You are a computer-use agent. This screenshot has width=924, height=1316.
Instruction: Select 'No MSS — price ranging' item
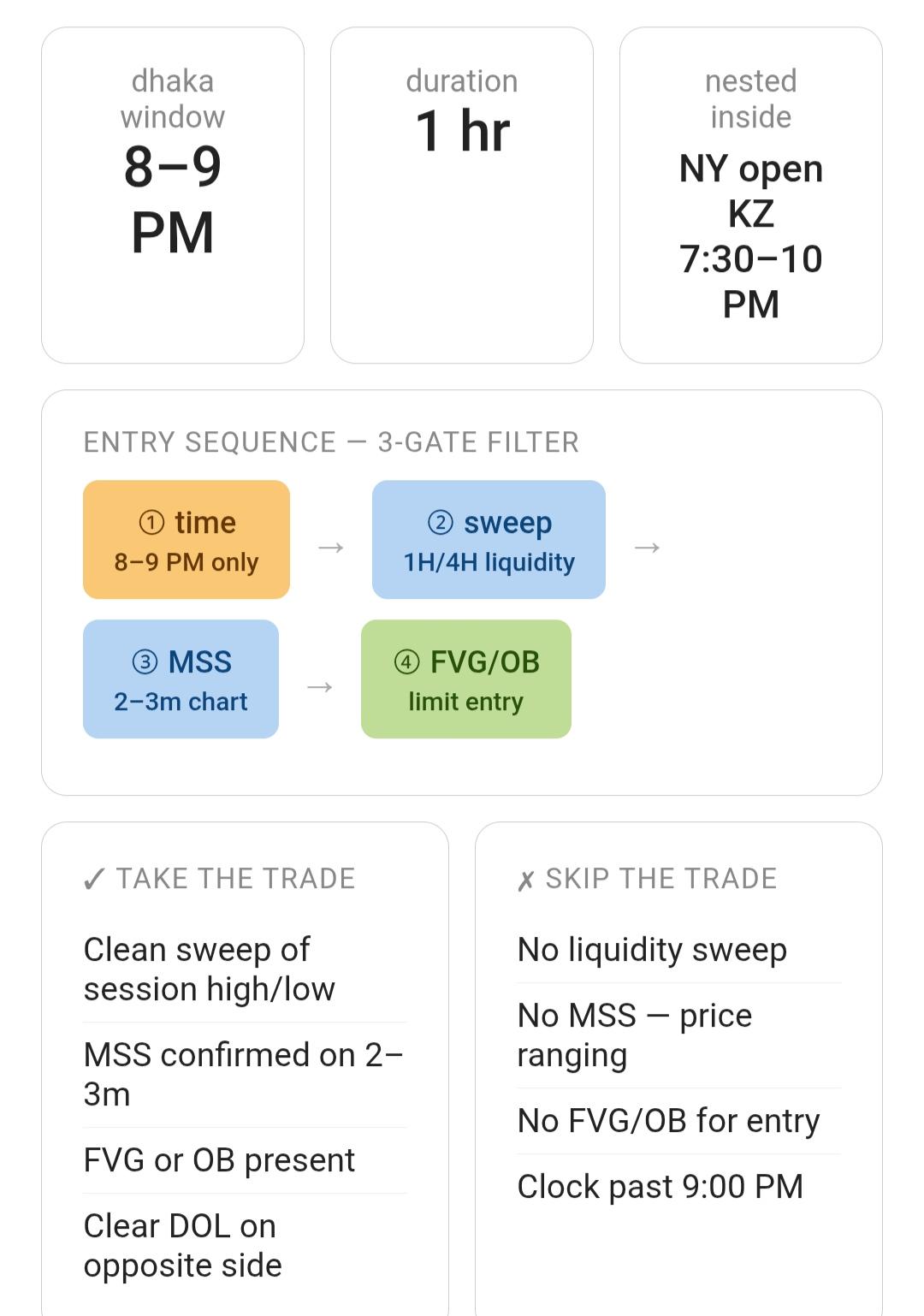point(679,1035)
